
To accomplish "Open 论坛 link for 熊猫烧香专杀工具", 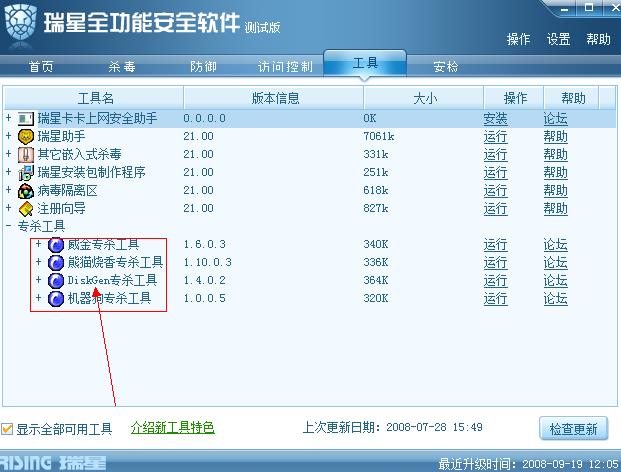I will [556, 263].
